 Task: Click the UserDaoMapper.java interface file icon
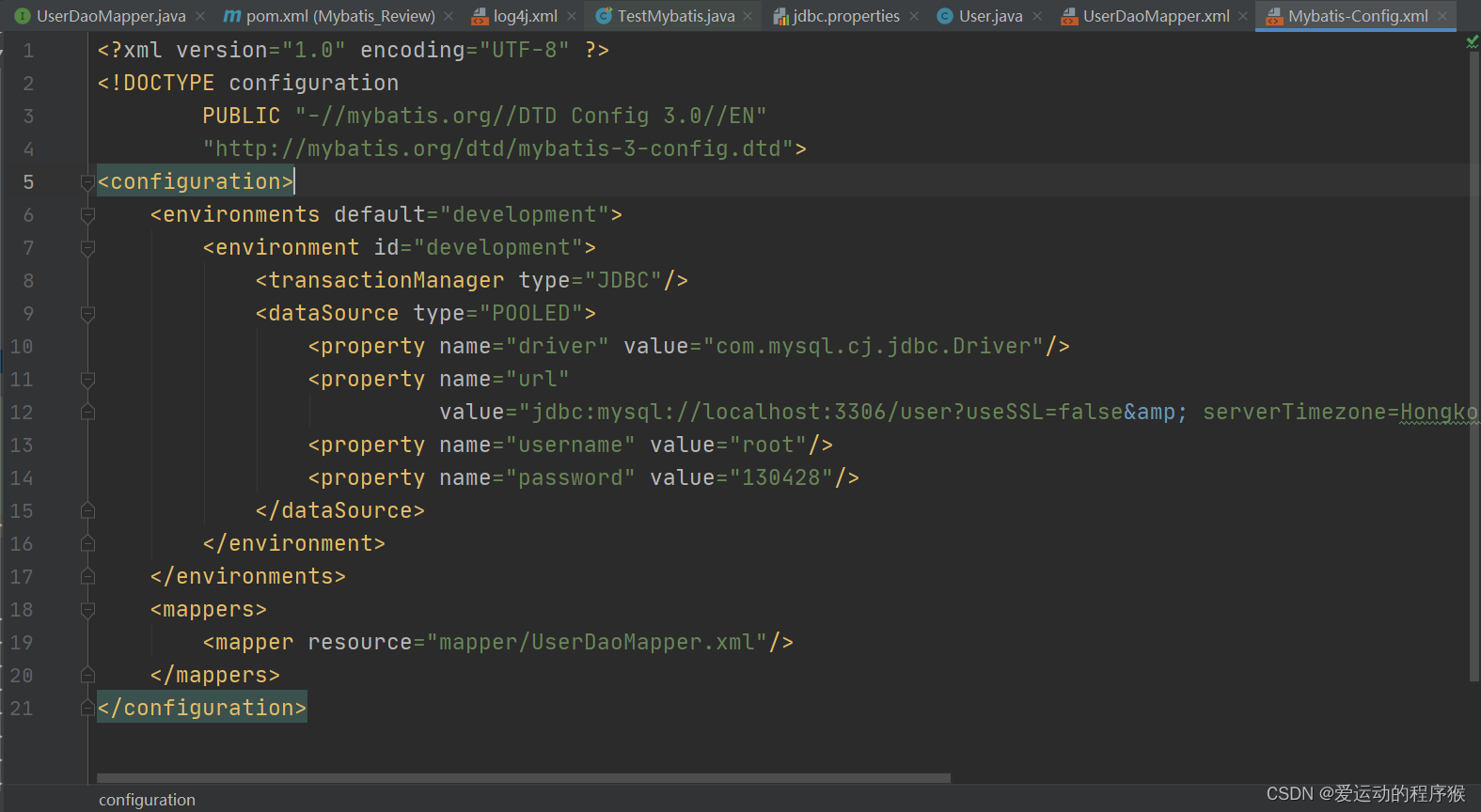pos(23,16)
